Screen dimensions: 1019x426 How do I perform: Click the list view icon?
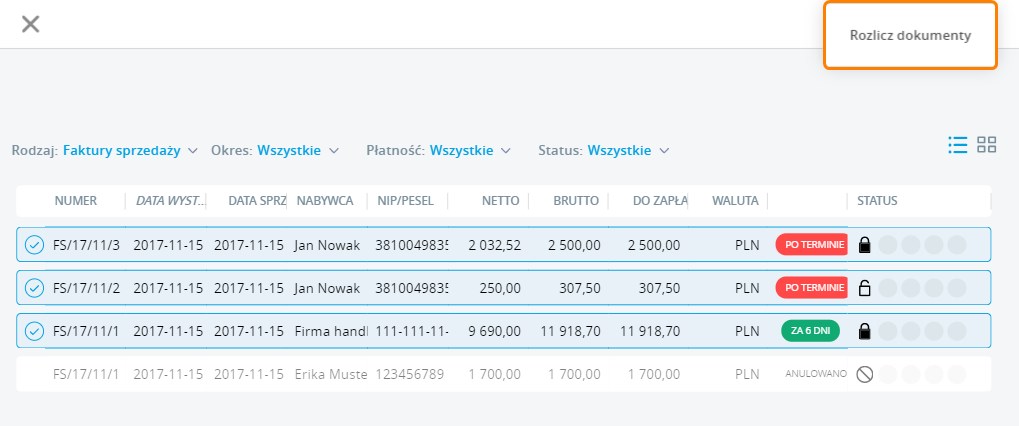pos(957,145)
